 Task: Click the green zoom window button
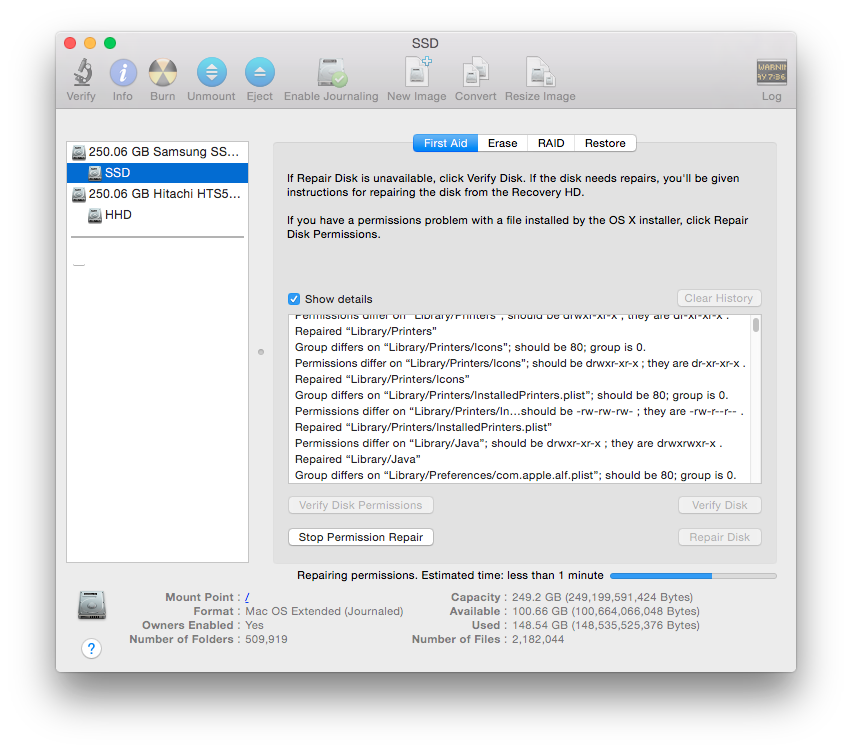(110, 43)
